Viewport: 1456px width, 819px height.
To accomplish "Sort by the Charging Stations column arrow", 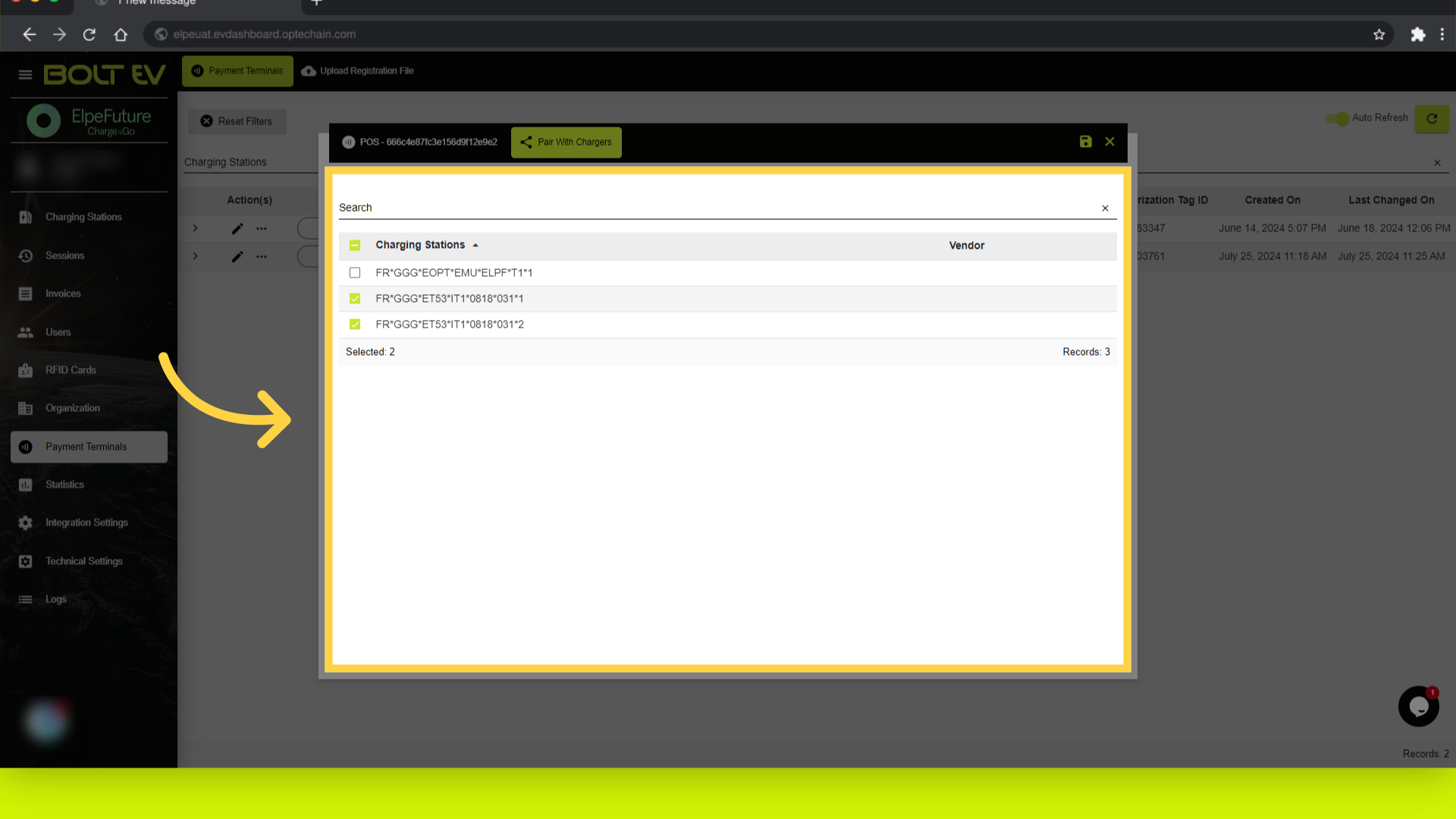I will [x=475, y=246].
